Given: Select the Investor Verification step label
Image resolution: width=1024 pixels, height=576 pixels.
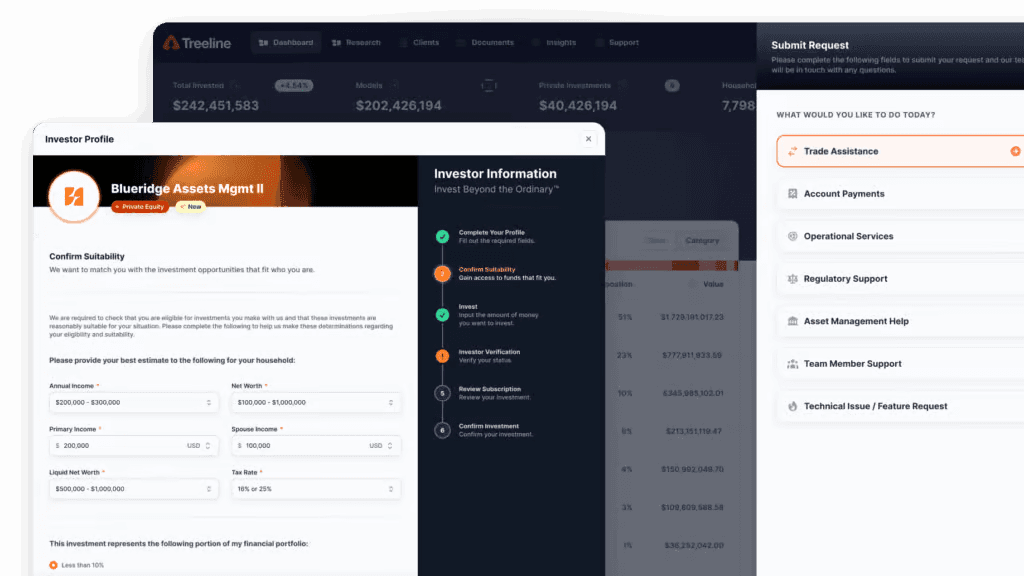Looking at the screenshot, I should pyautogui.click(x=489, y=352).
